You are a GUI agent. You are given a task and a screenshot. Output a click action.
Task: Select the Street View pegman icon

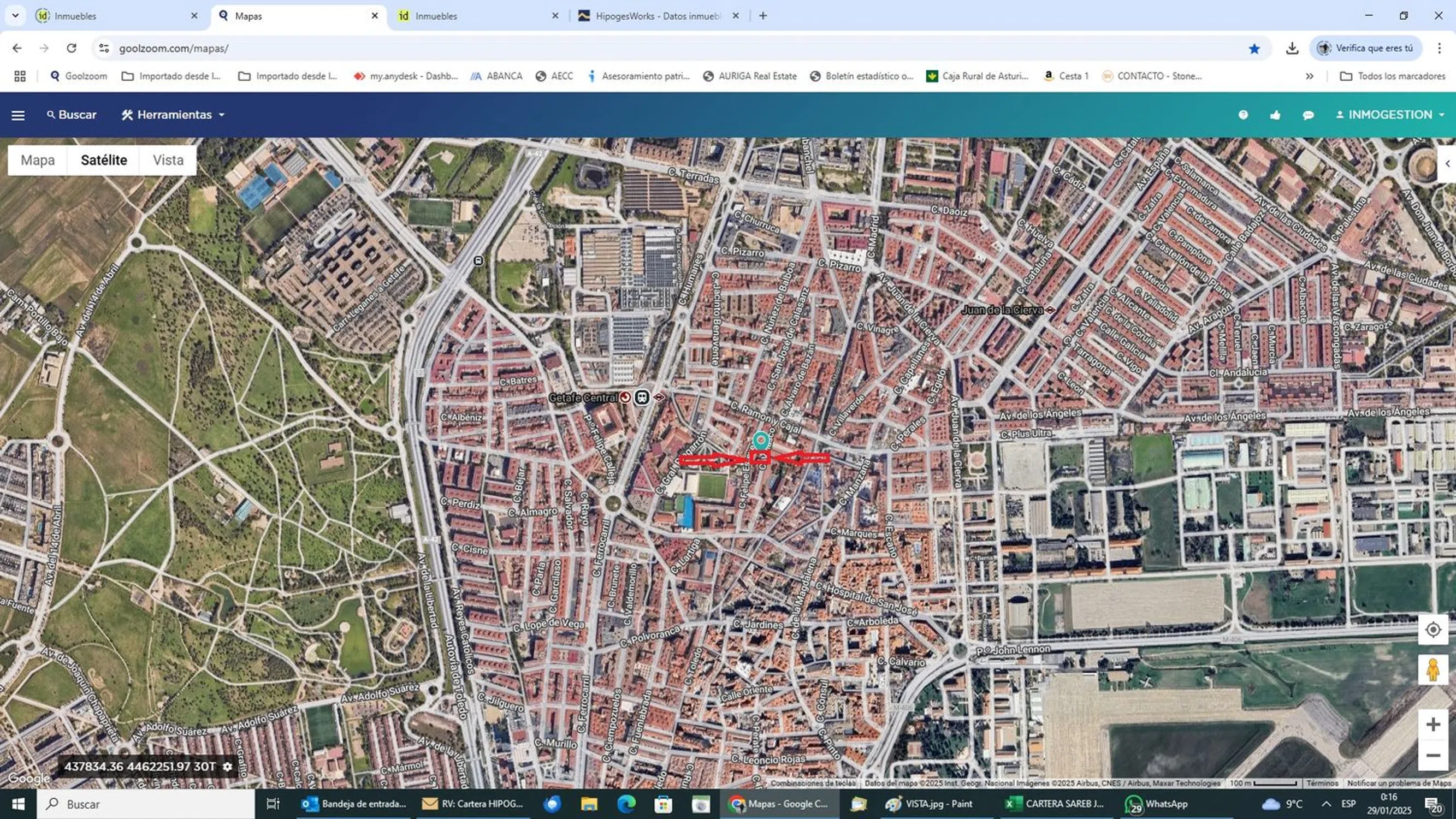(x=1433, y=670)
